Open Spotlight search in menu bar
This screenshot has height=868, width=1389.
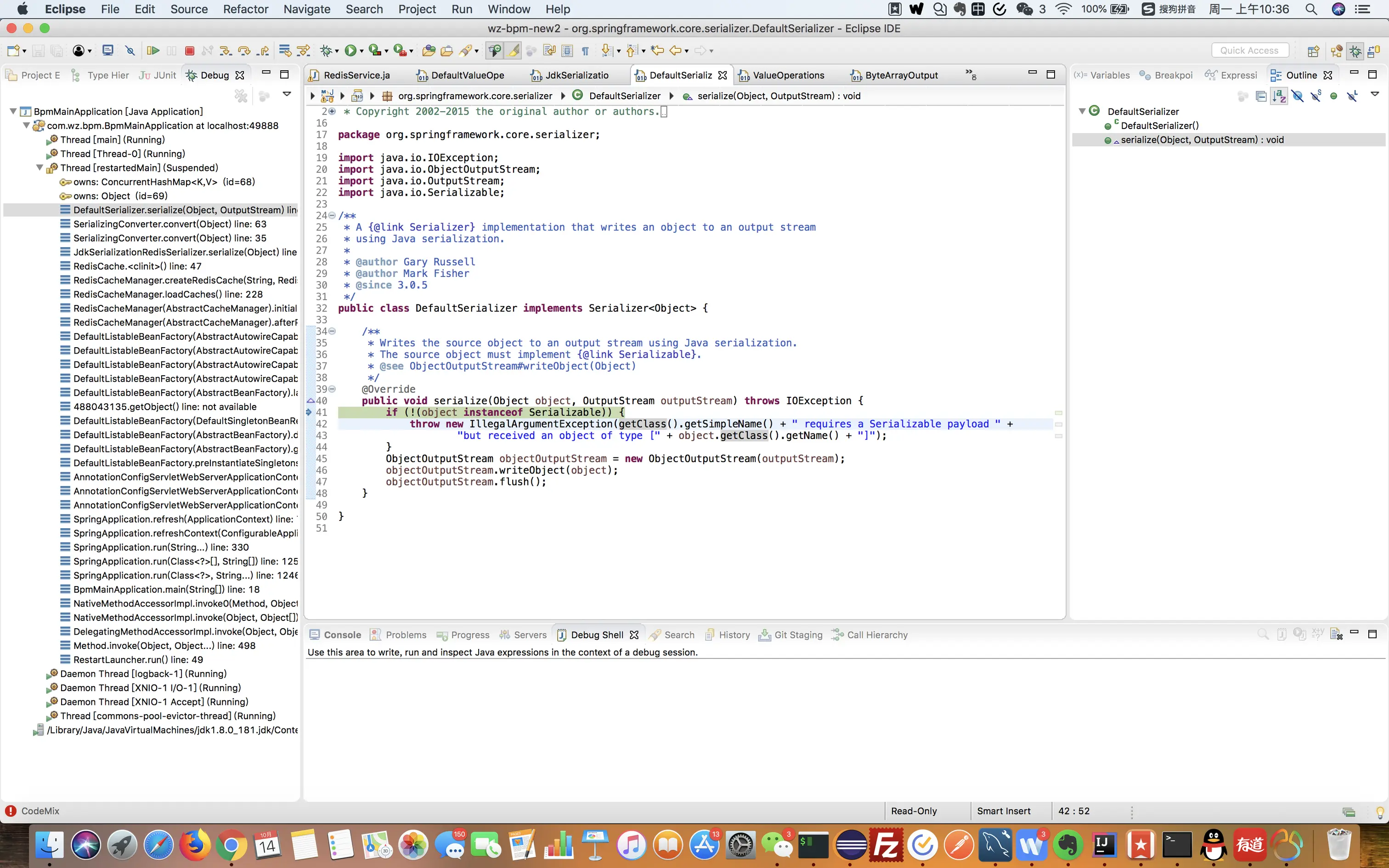[x=1311, y=9]
